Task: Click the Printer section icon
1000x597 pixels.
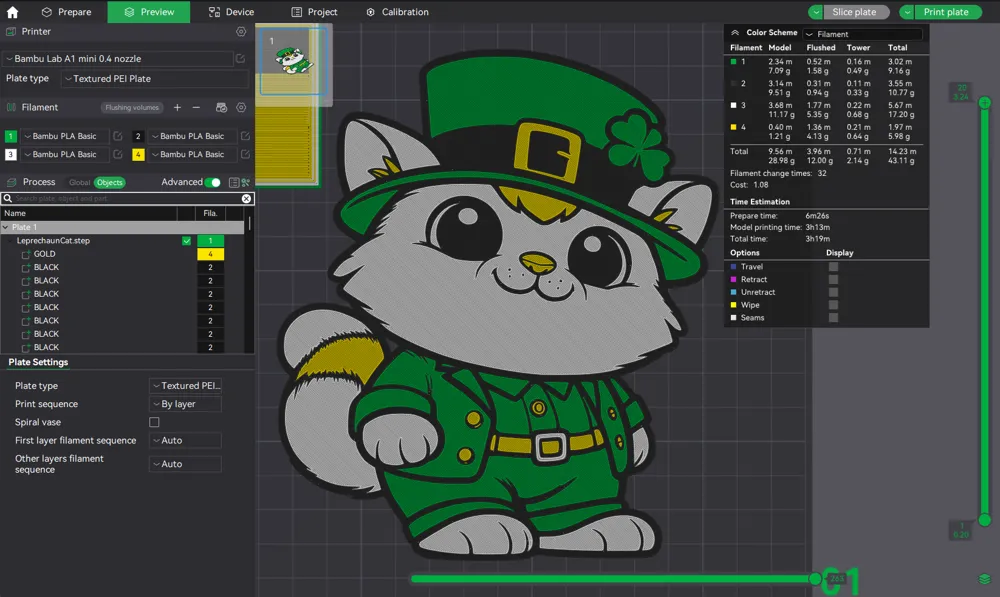Action: click(x=11, y=31)
